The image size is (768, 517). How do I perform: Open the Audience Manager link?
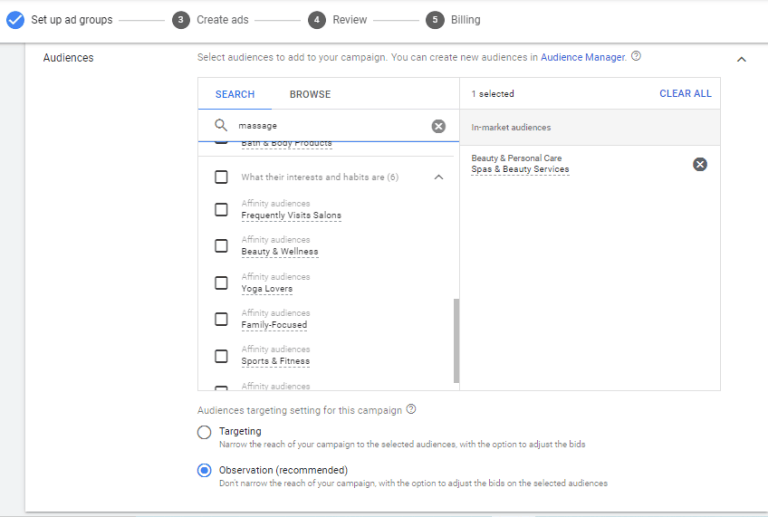tap(583, 57)
